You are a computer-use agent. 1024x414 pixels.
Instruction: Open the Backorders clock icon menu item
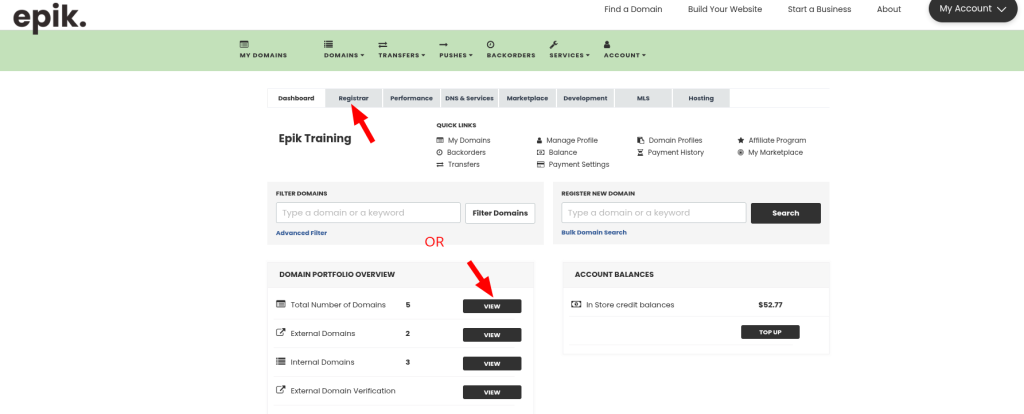click(x=510, y=50)
